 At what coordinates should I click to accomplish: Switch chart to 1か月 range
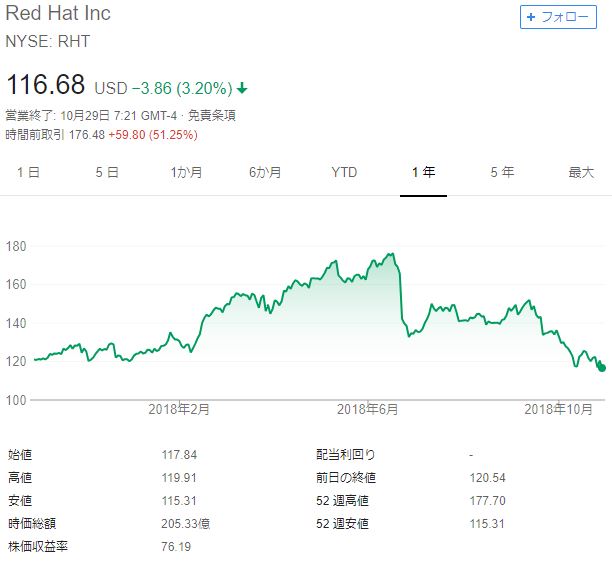pos(187,172)
